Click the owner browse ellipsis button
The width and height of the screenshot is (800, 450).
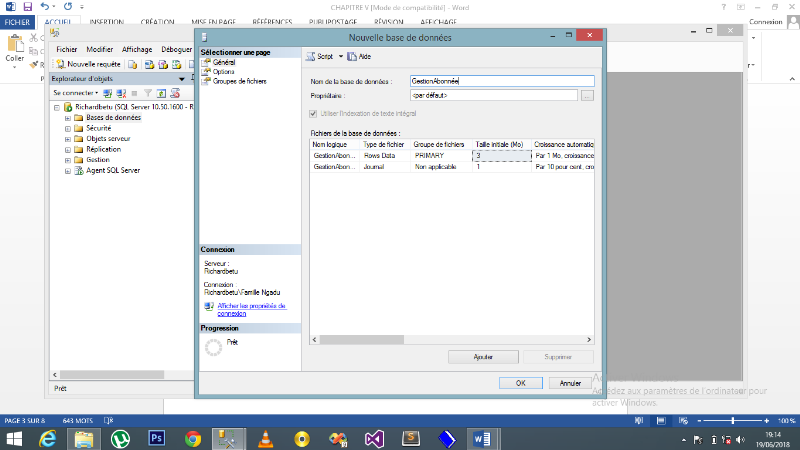(587, 95)
